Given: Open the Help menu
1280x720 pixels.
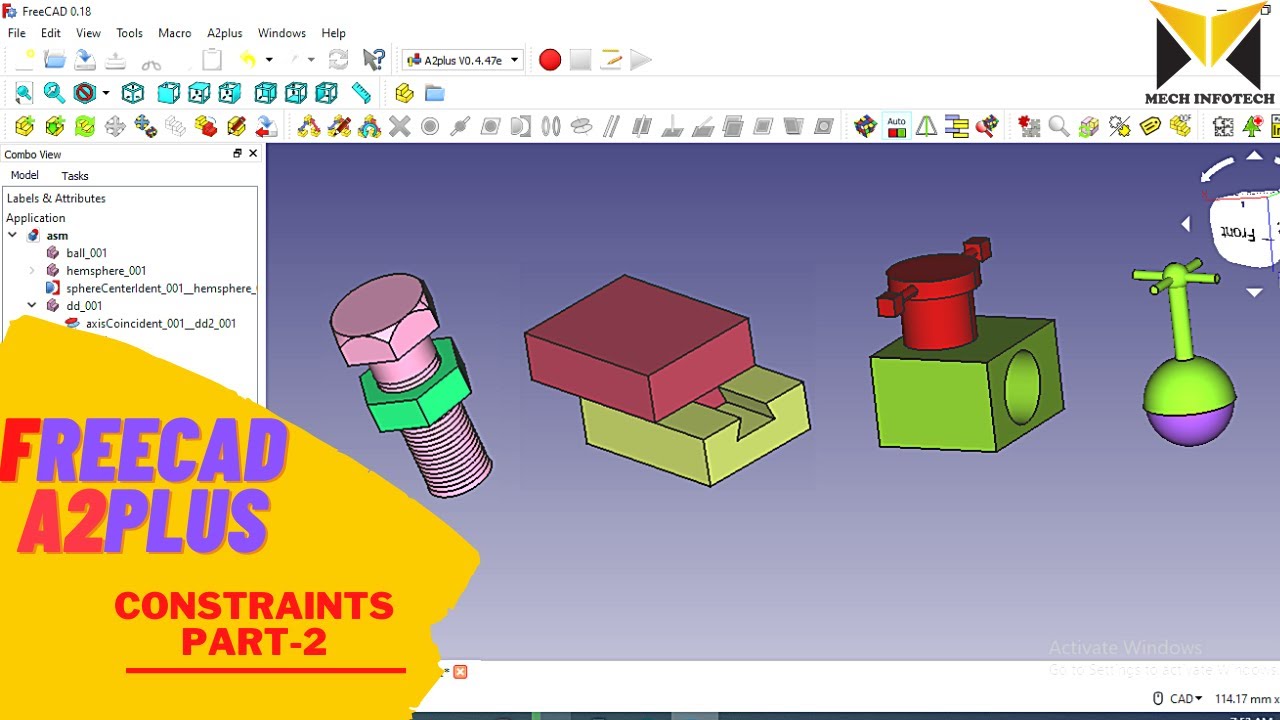Looking at the screenshot, I should [x=333, y=33].
